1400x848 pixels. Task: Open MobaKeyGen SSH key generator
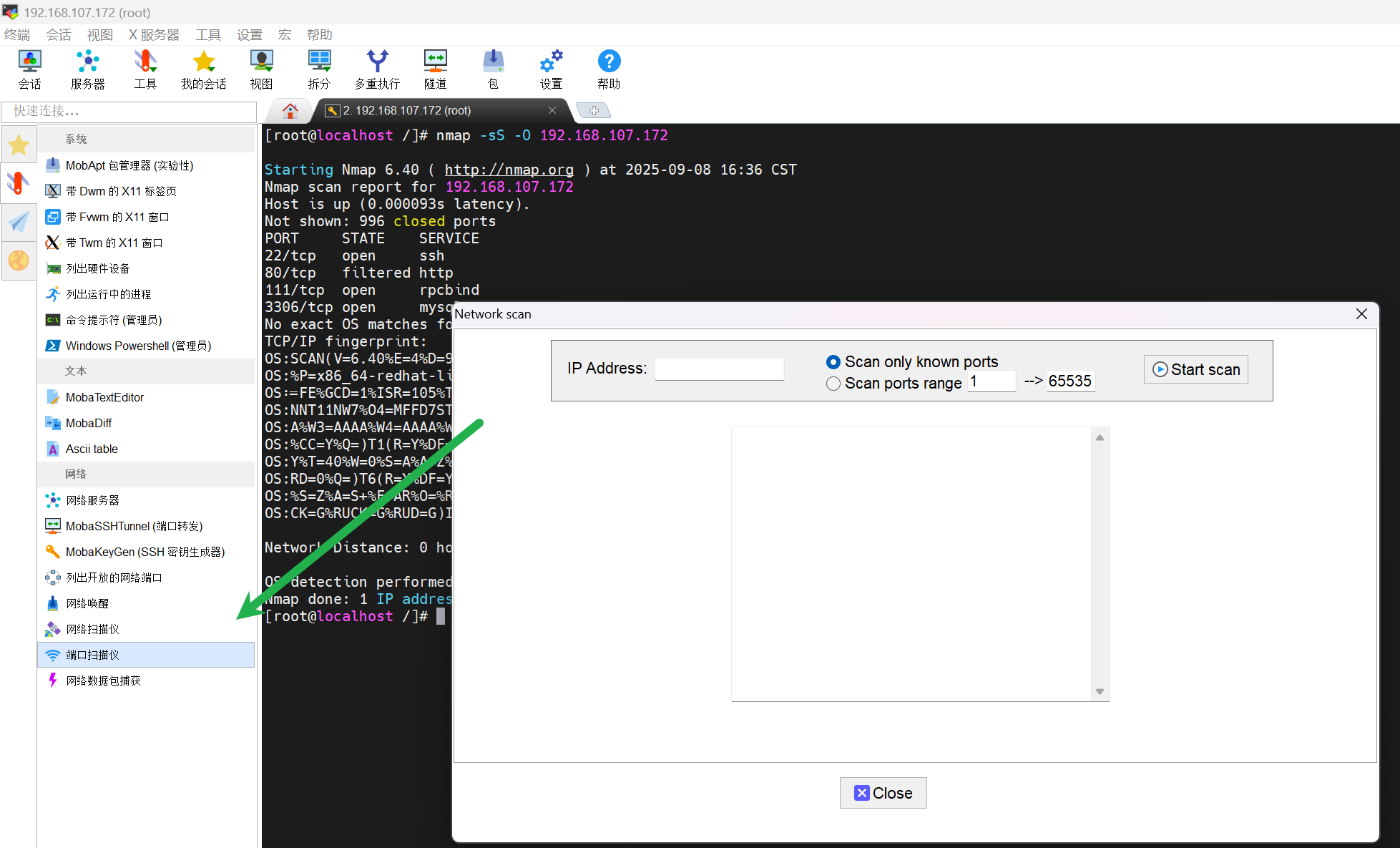click(147, 552)
